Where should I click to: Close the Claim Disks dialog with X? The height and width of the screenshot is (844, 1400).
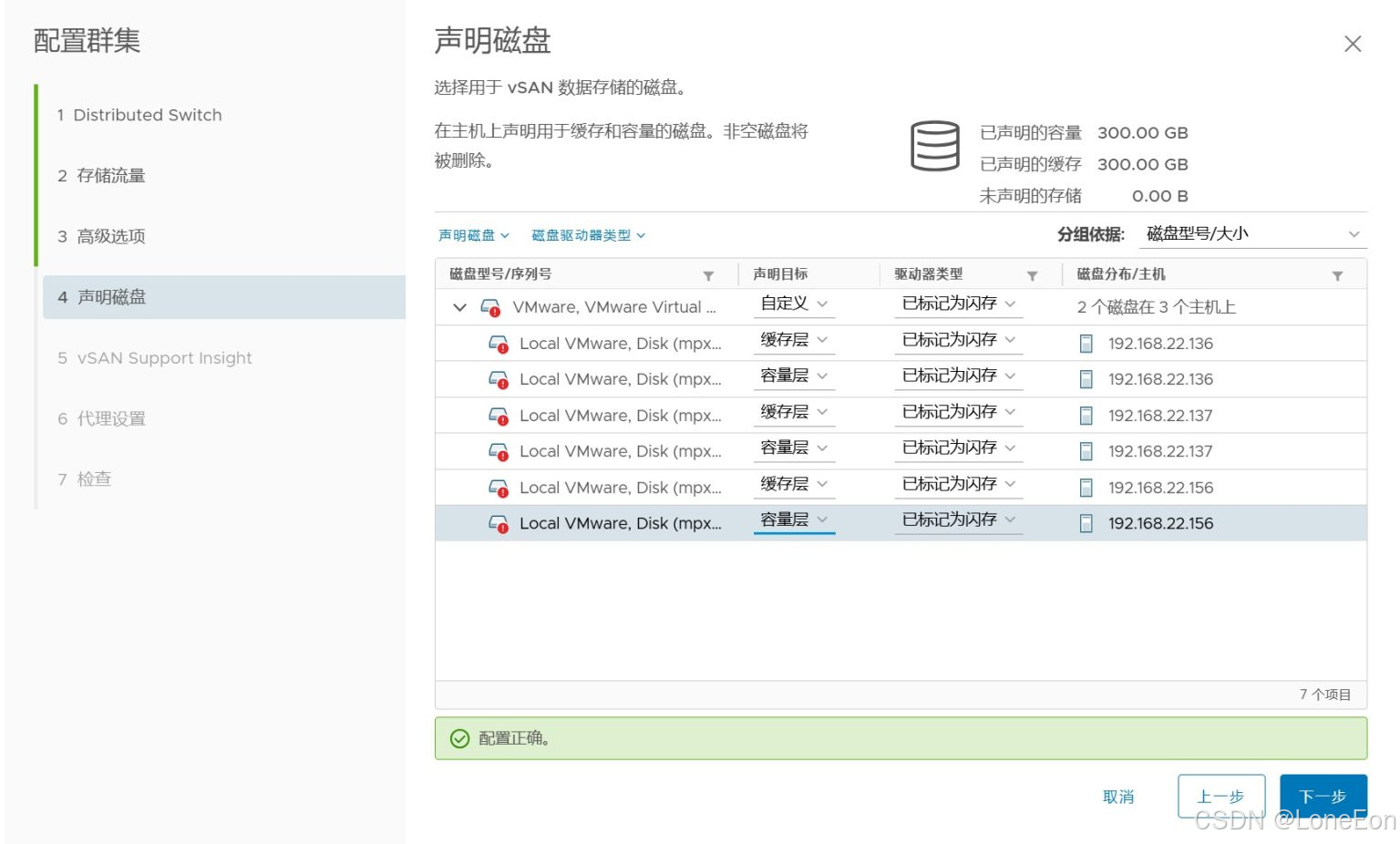click(1353, 44)
